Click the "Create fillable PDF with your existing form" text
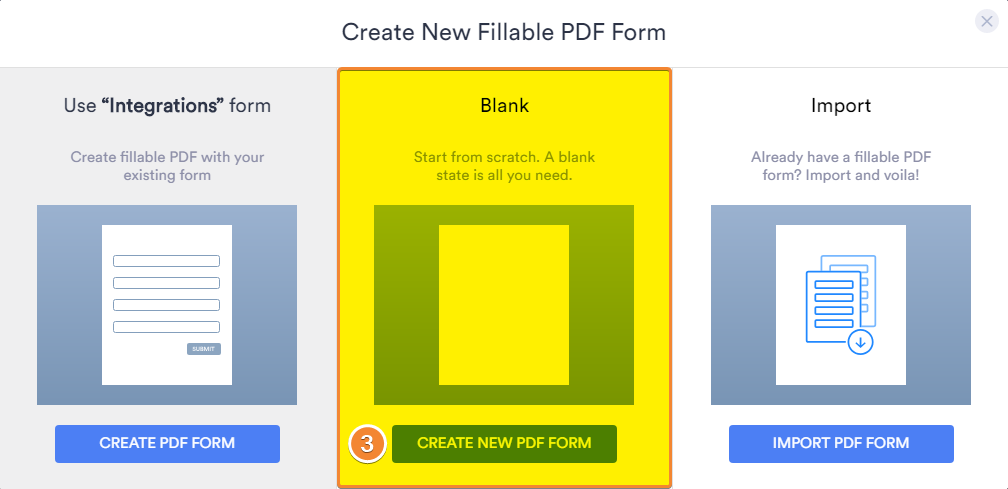1008x489 pixels. 167,166
